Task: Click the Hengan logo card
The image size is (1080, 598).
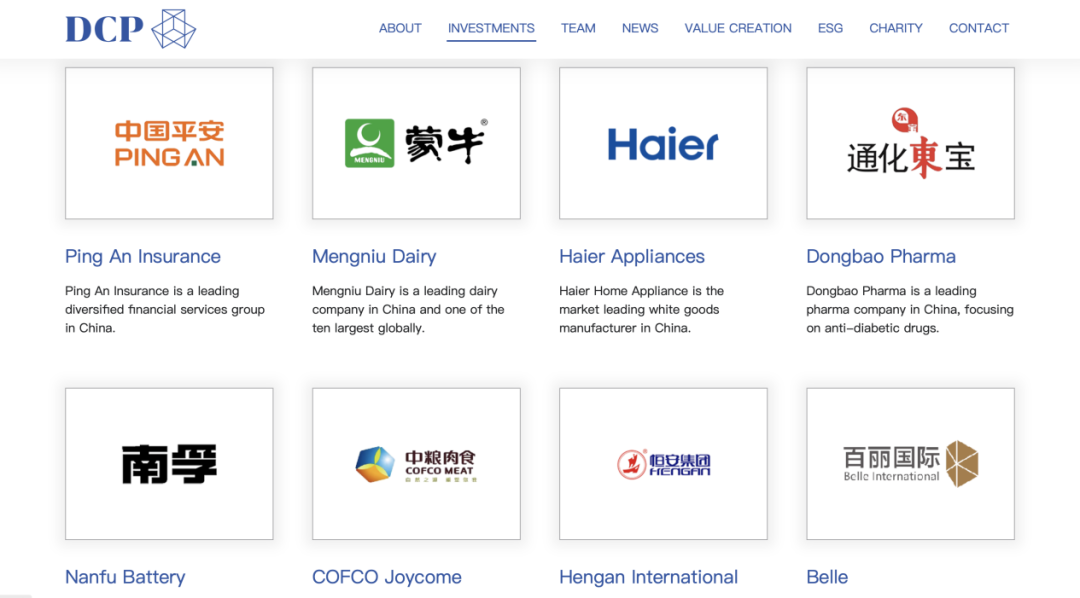Action: [663, 464]
